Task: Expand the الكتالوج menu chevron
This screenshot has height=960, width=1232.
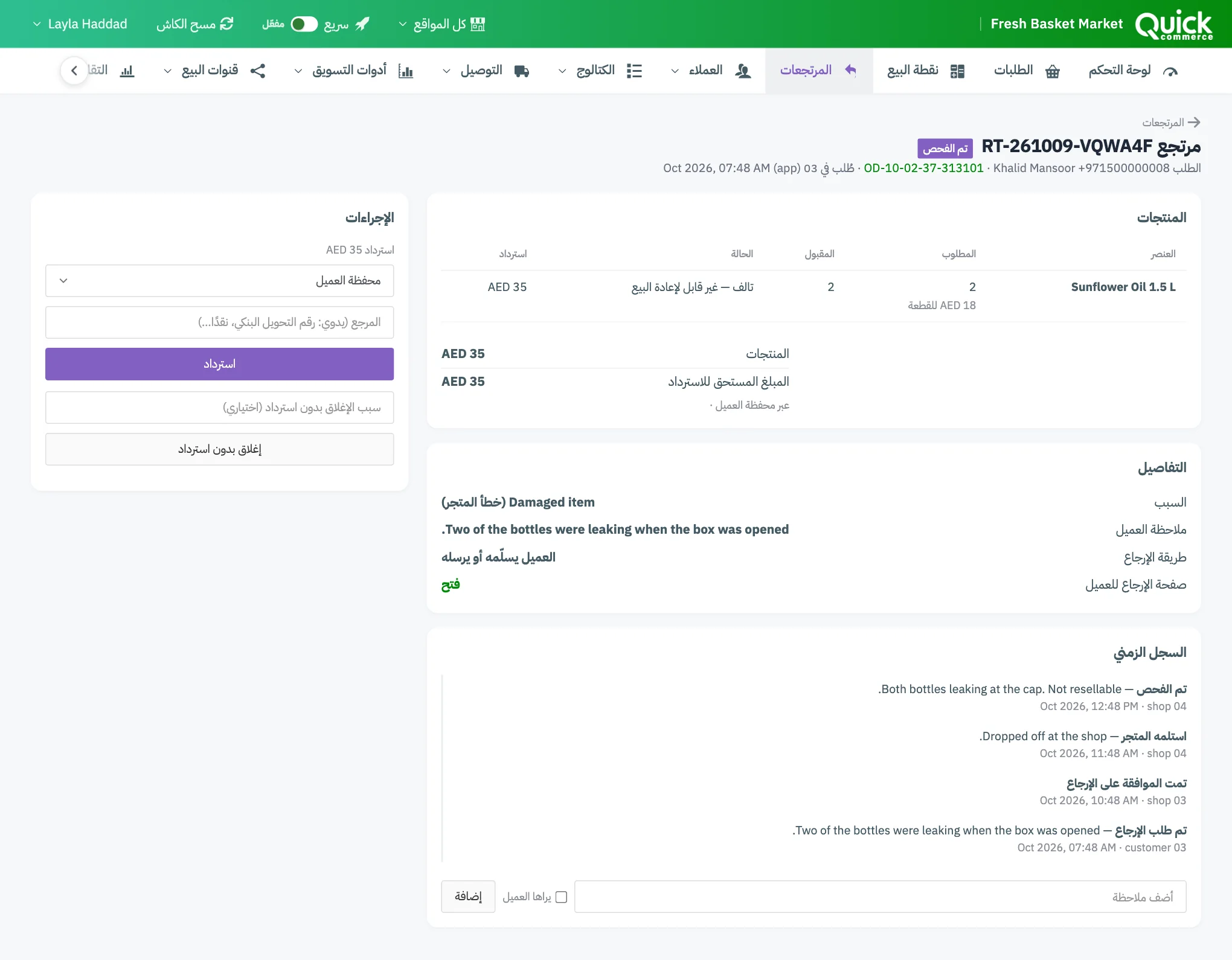Action: 562,71
